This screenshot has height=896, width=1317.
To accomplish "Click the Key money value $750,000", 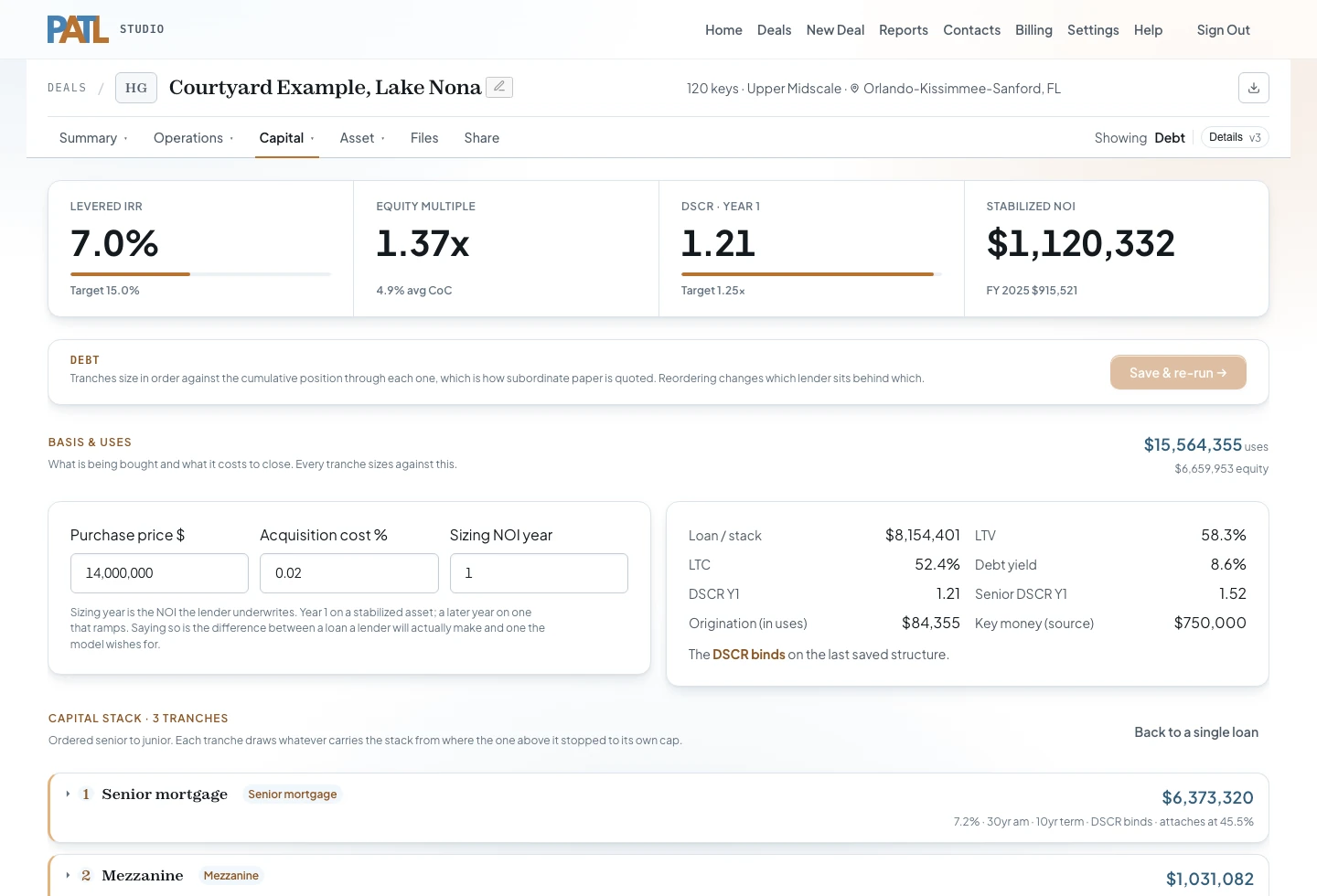I will click(x=1210, y=624).
